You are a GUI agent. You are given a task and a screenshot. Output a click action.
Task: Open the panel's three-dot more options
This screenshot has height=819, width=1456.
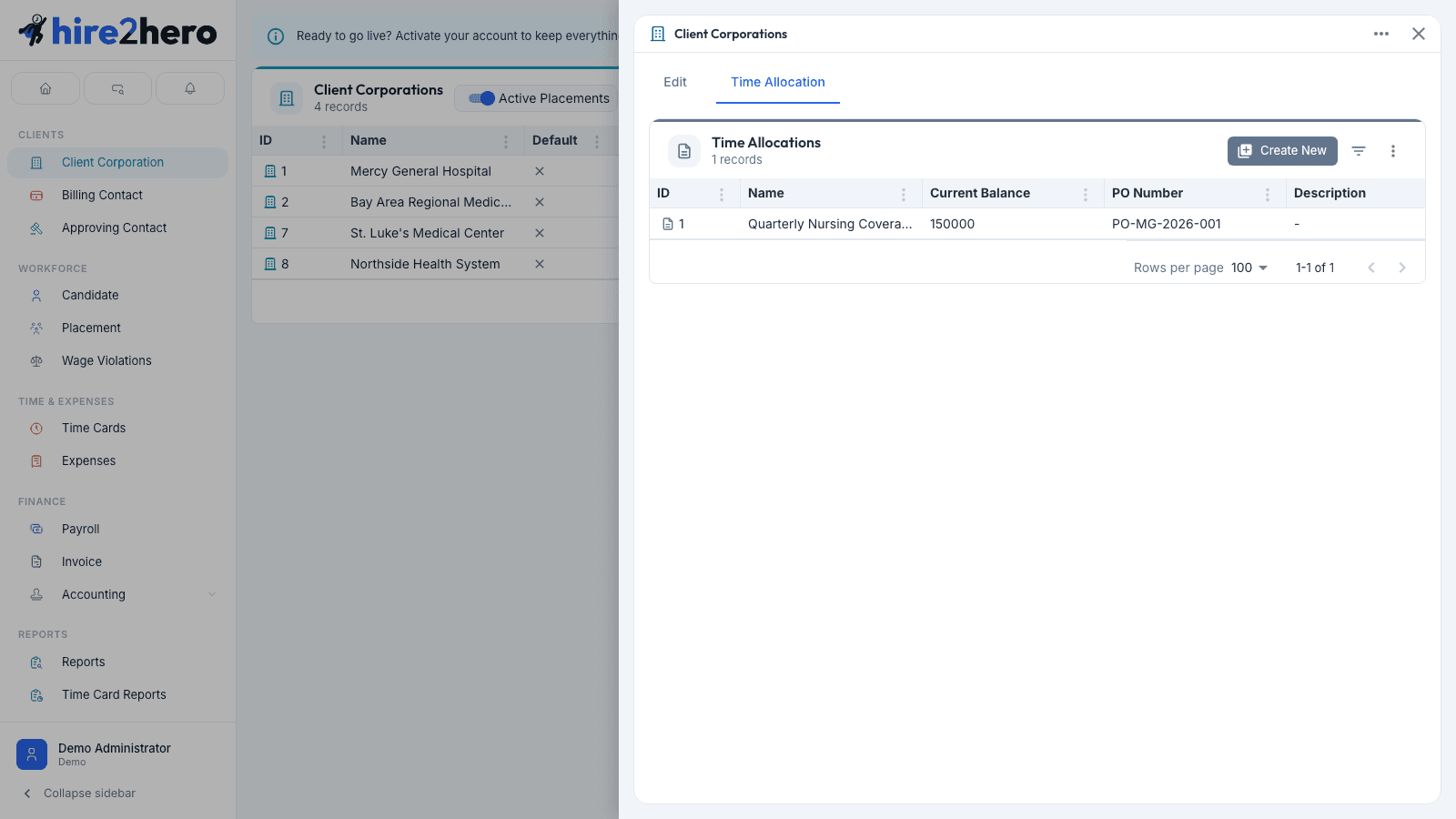coord(1381,34)
